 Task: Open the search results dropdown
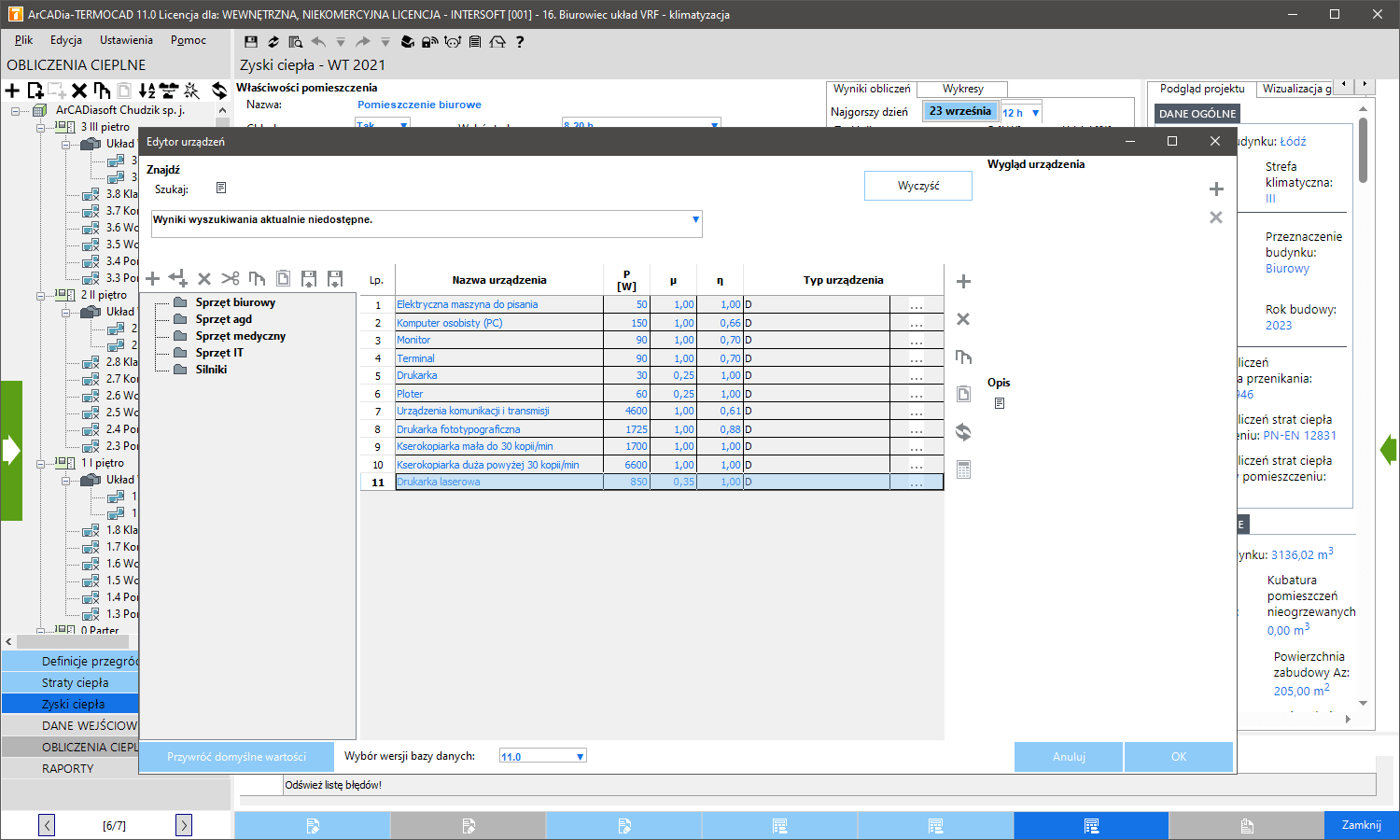click(x=695, y=219)
